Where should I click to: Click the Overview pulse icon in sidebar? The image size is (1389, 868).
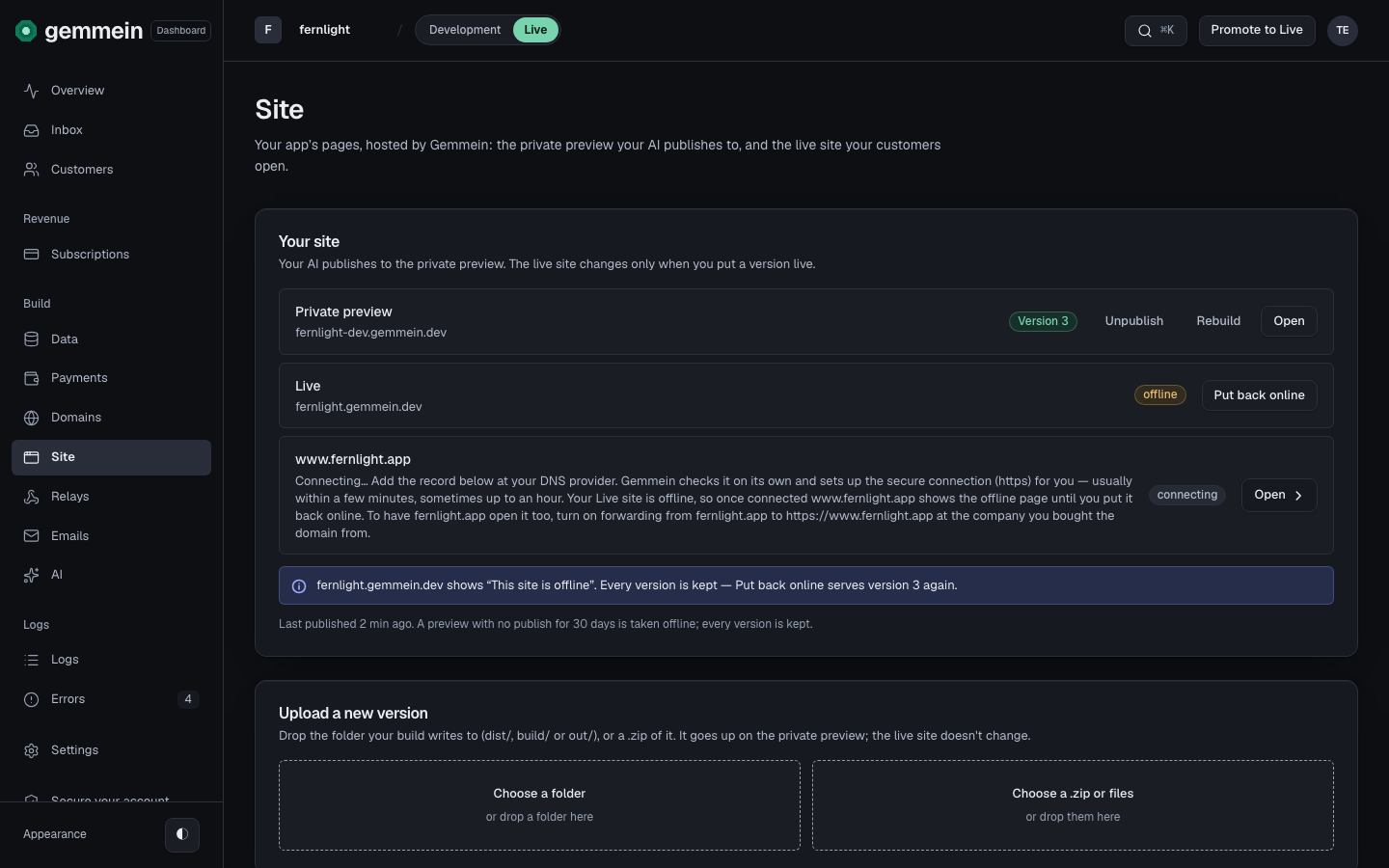click(x=32, y=91)
